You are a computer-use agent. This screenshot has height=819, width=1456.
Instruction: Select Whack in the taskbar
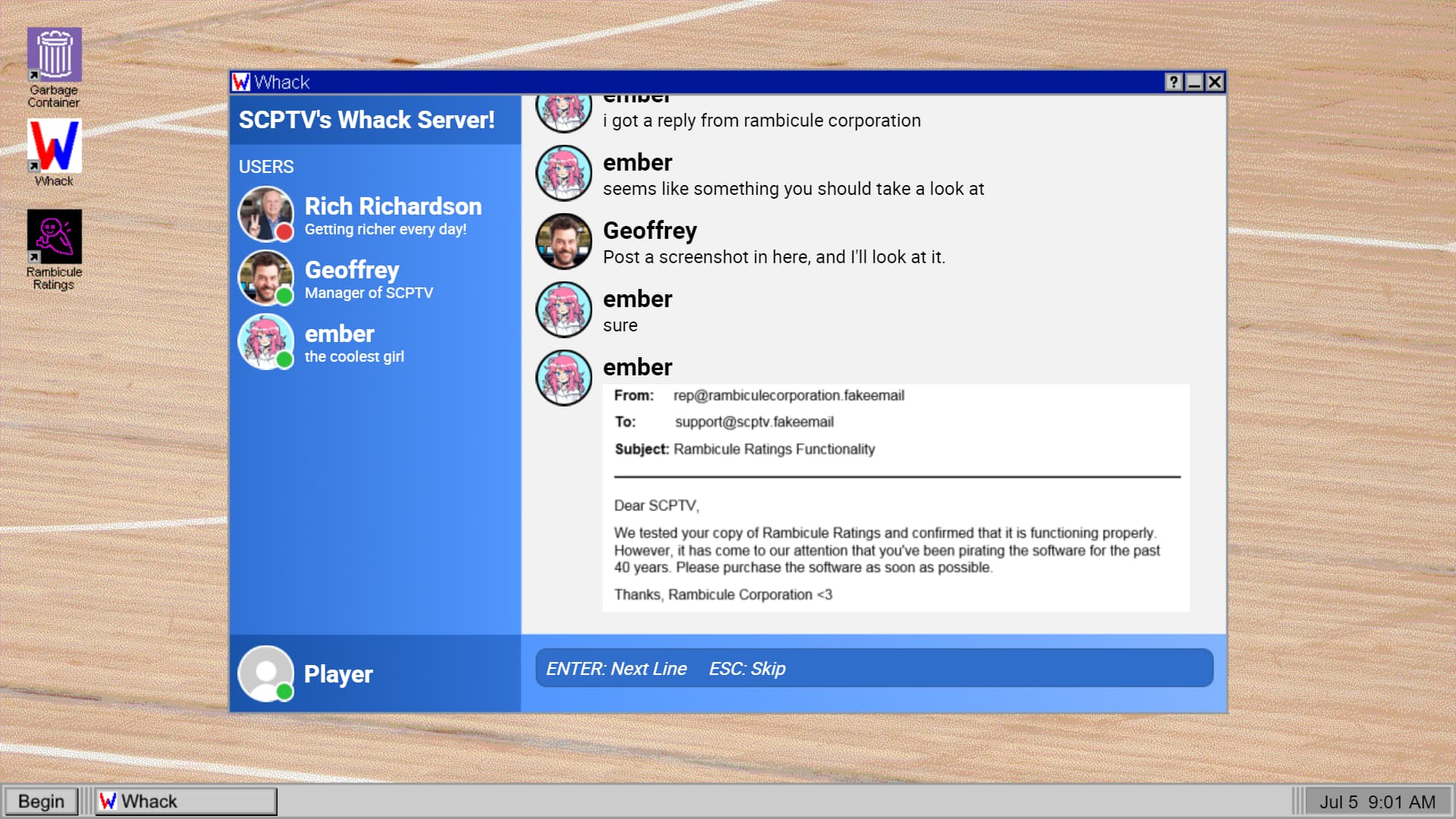tap(186, 802)
